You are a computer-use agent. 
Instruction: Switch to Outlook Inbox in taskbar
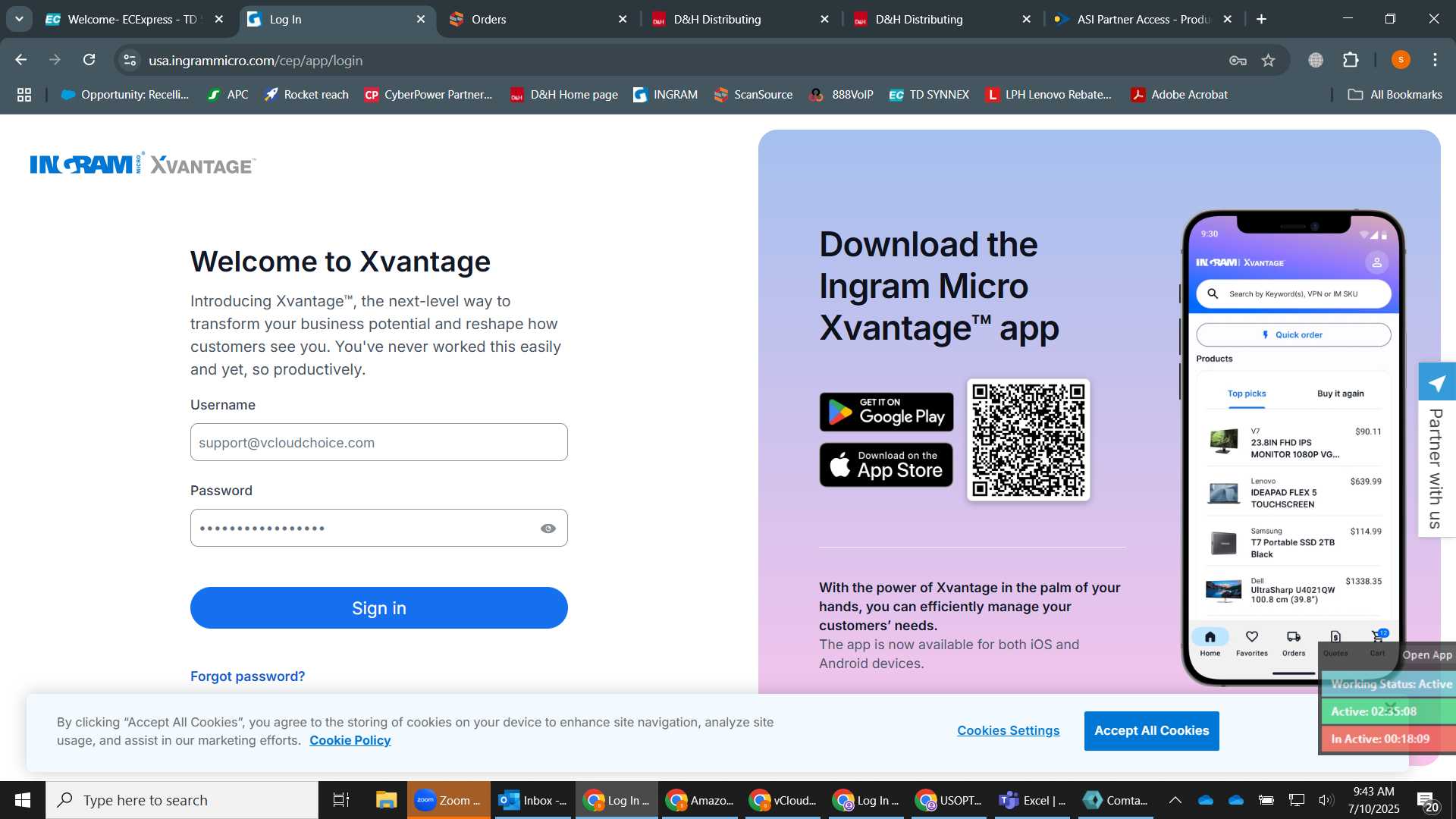coord(532,800)
